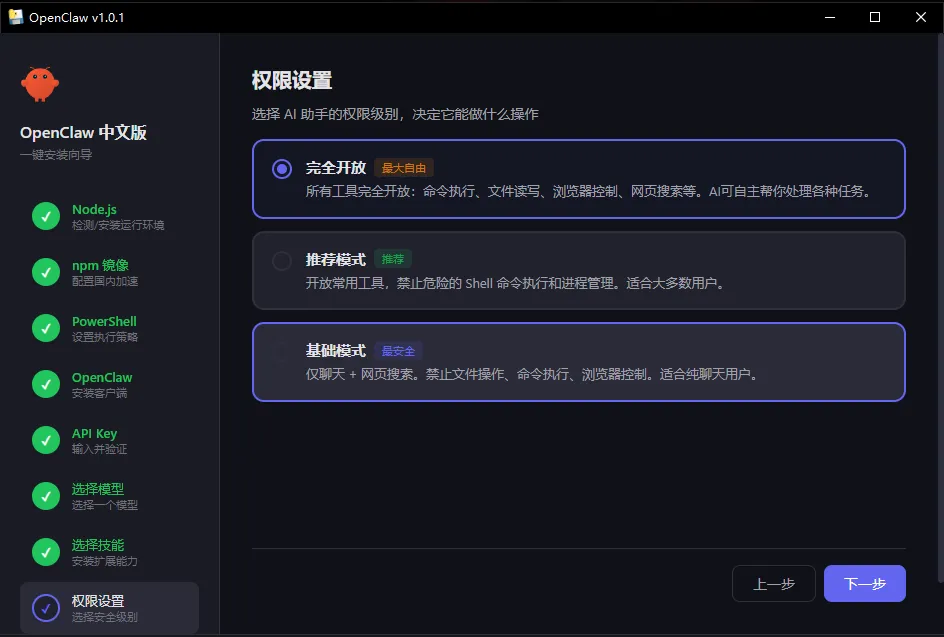944x637 pixels.
Task: Click the app icon in the title bar
Action: [x=16, y=17]
